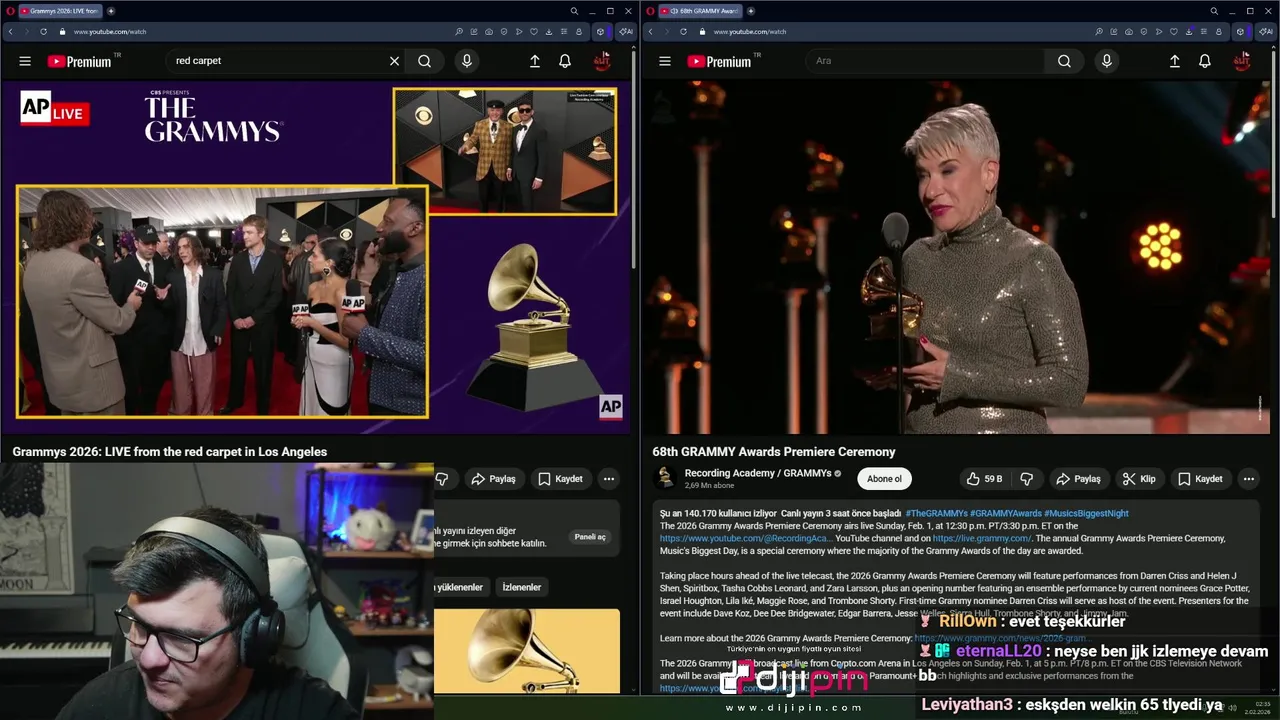Open a new tab in the right window

tap(750, 11)
